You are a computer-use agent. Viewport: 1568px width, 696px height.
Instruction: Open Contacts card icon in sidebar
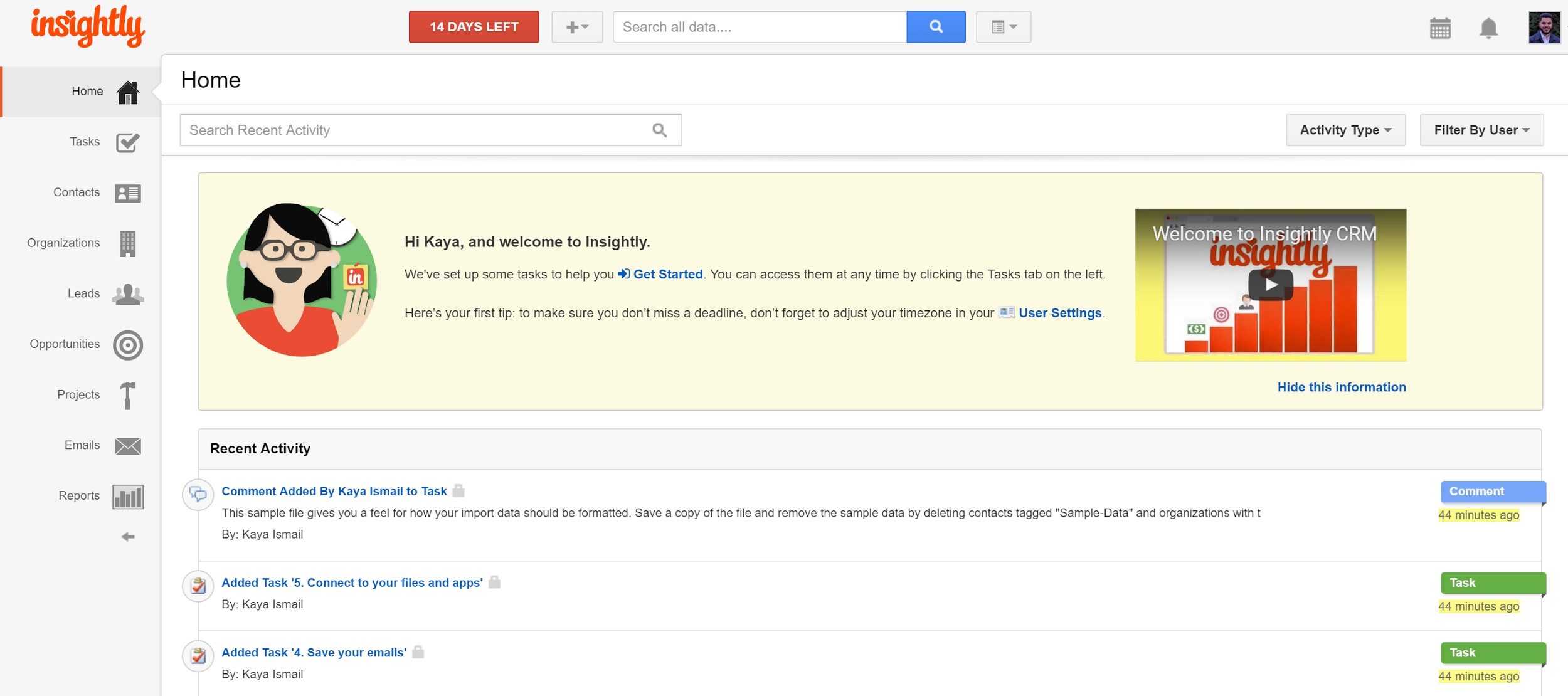coord(128,193)
